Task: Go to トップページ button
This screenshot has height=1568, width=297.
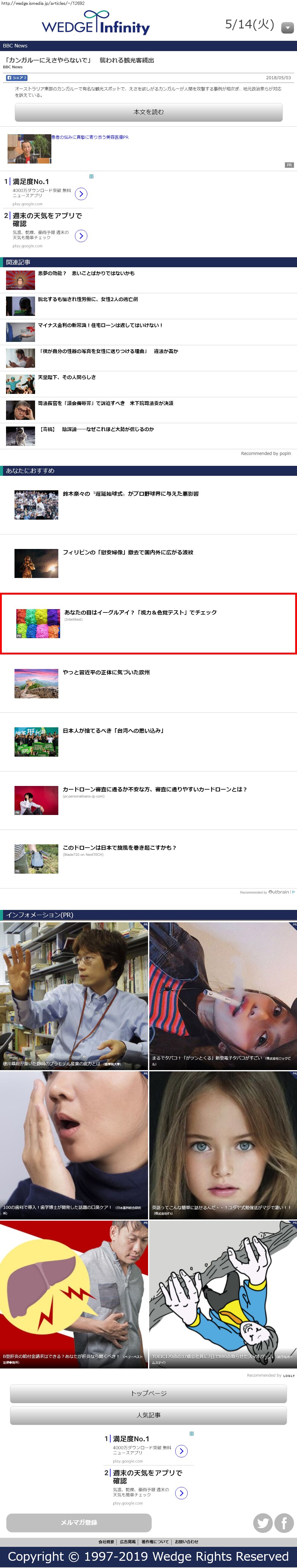Action: click(149, 1393)
